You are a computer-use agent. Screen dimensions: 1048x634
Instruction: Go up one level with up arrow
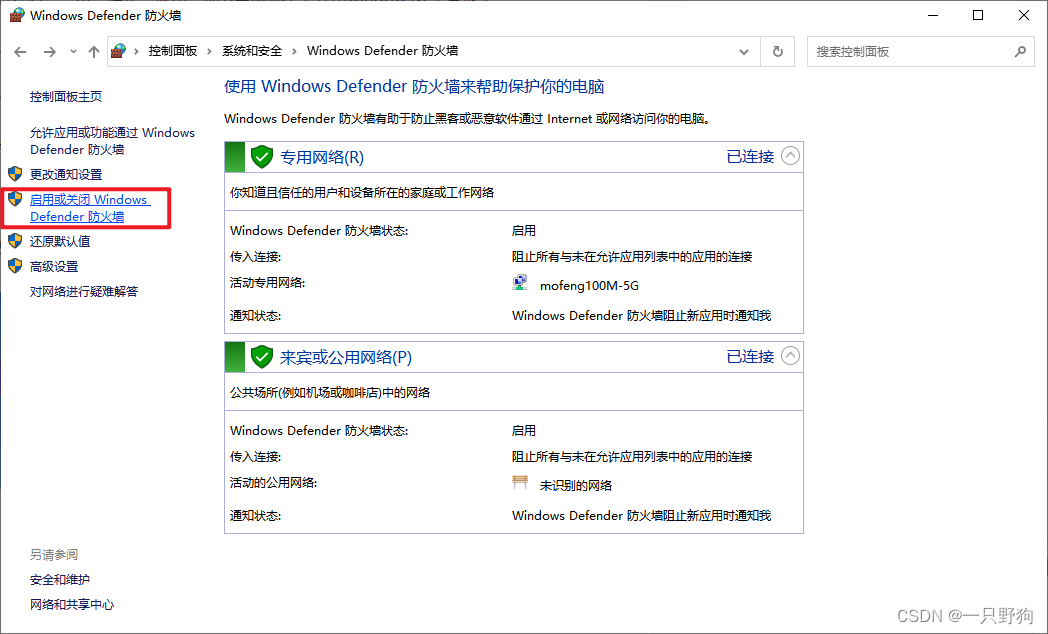click(x=94, y=51)
